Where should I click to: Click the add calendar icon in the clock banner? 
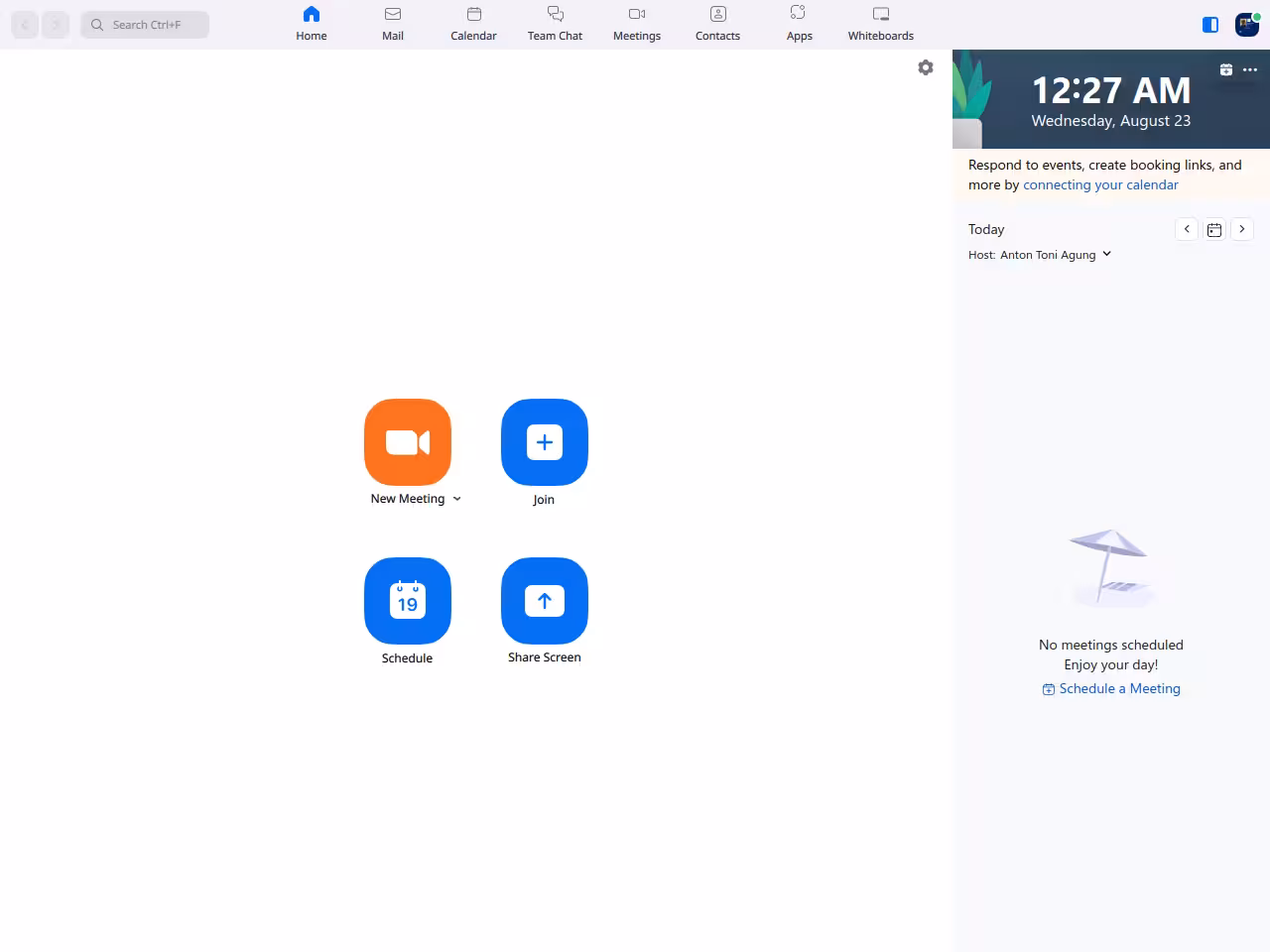[1226, 69]
